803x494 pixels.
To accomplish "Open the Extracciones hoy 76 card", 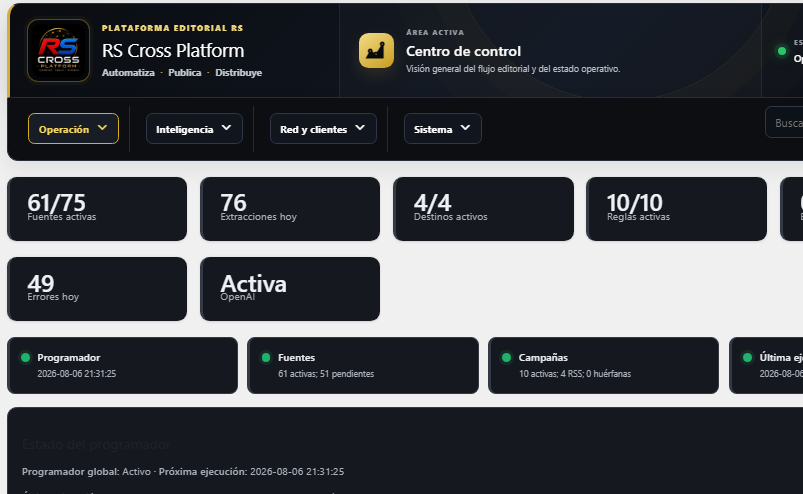I will pyautogui.click(x=290, y=209).
